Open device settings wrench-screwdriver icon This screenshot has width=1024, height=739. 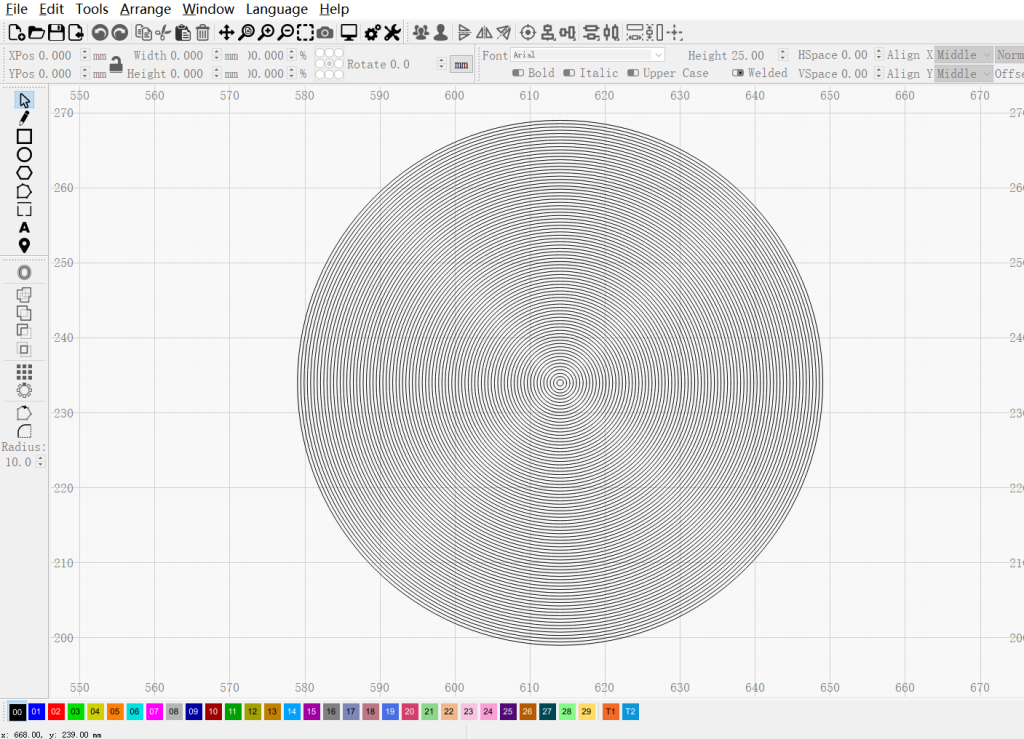[392, 33]
